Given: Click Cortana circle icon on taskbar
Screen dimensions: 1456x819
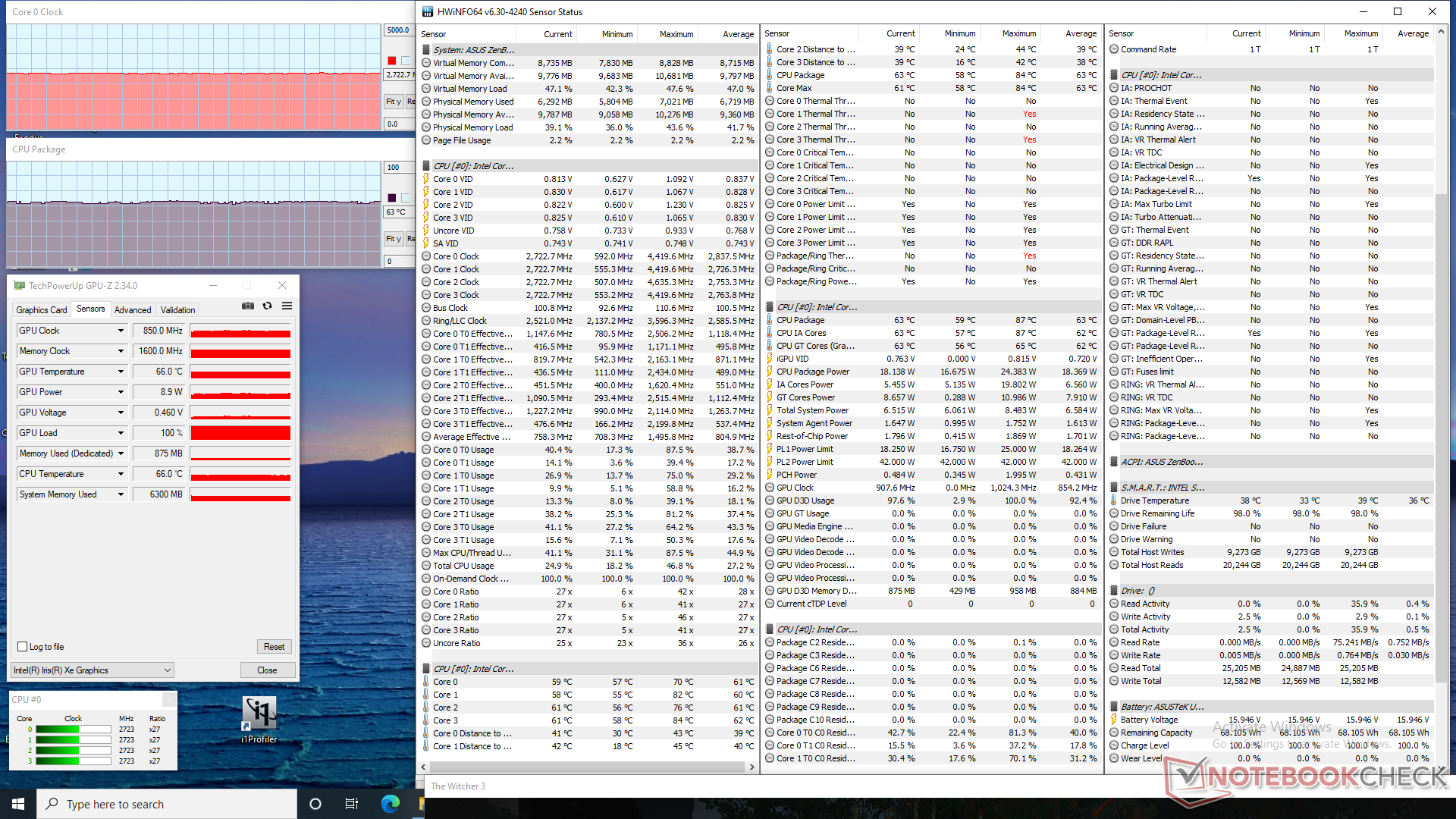Looking at the screenshot, I should point(315,804).
